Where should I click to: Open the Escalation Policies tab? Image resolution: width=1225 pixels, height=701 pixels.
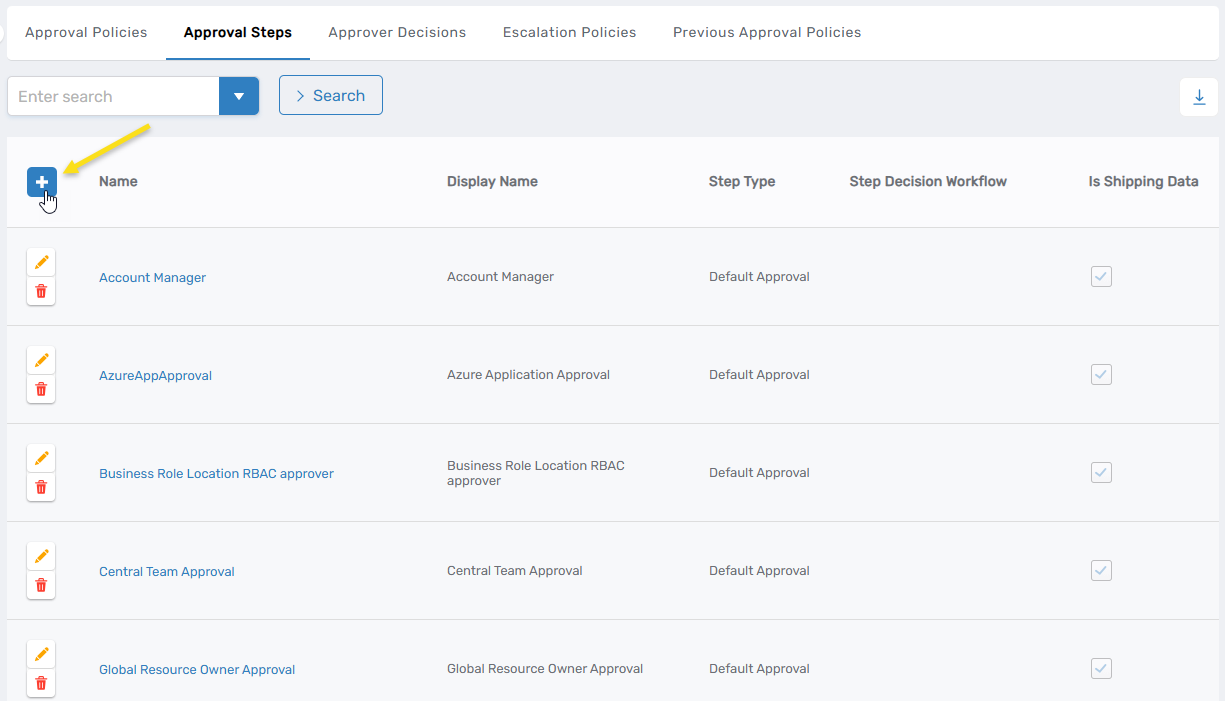pyautogui.click(x=569, y=32)
